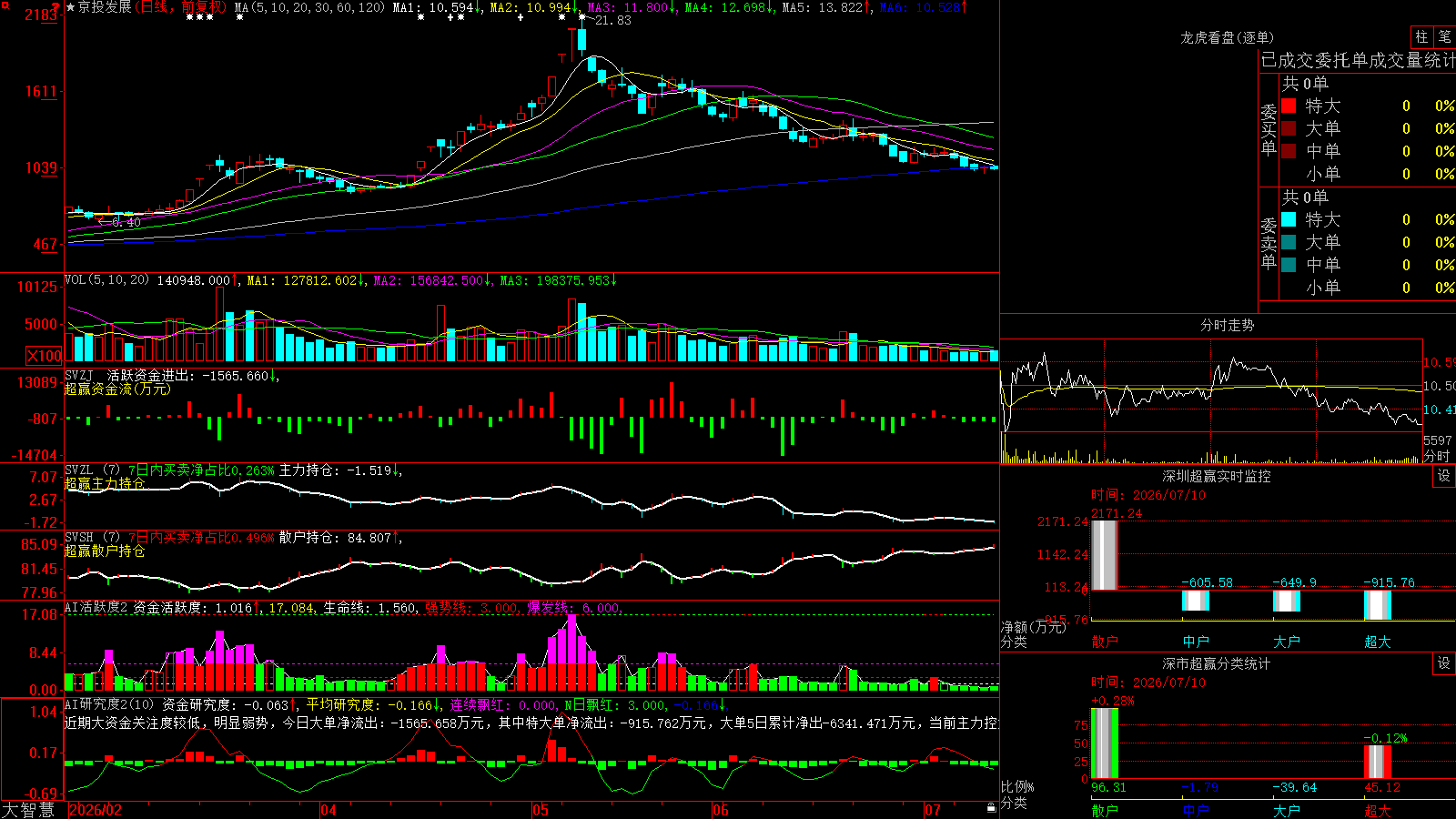Open the VOL(5,10,20) indicator parameters
Image resolution: width=1456 pixels, height=819 pixels.
pyautogui.click(x=106, y=279)
